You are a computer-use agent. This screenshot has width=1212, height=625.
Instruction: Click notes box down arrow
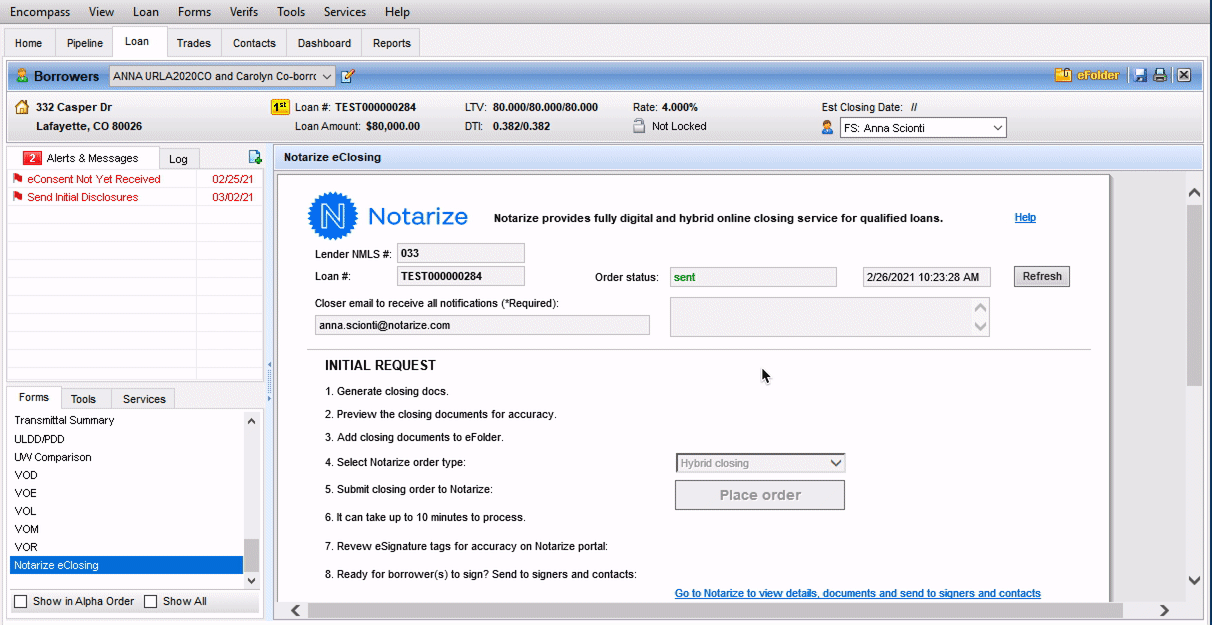(980, 326)
